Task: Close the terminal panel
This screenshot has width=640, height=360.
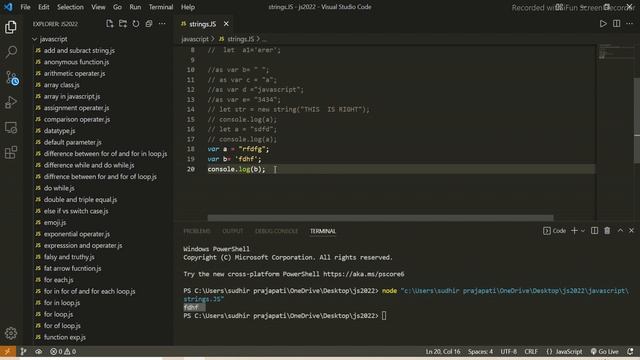Action: coord(631,231)
